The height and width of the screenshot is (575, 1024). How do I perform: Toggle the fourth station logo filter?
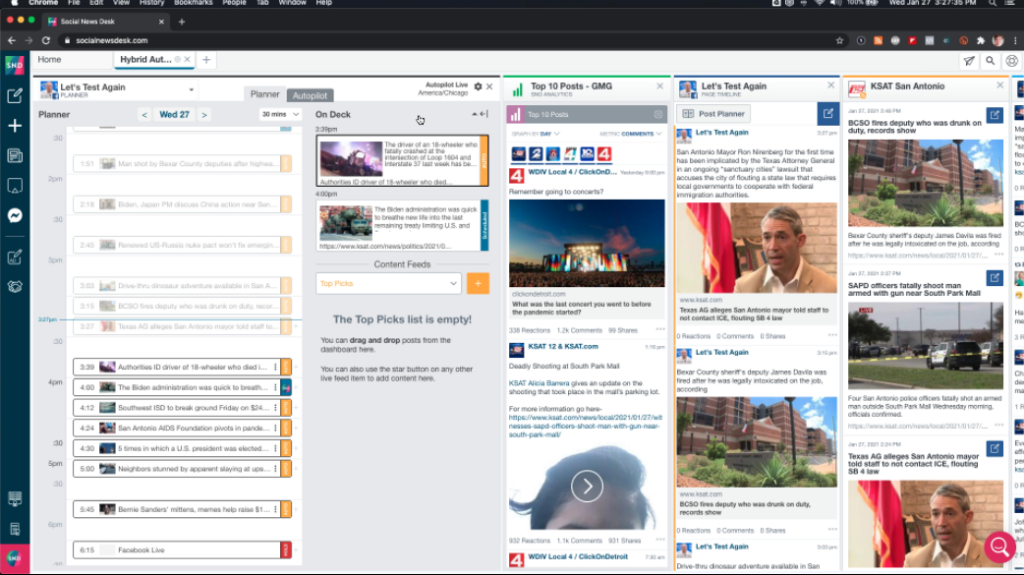click(x=570, y=154)
